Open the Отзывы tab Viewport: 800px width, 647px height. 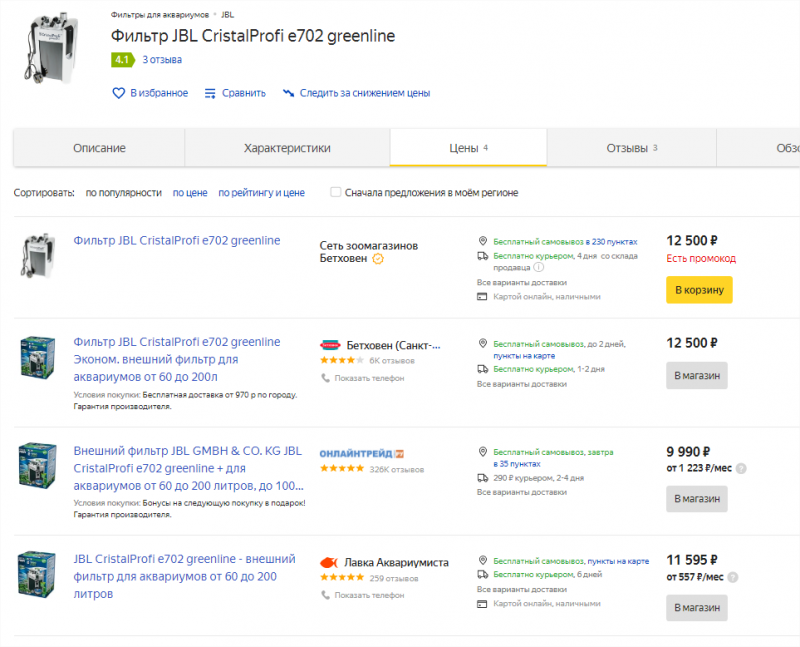632,148
